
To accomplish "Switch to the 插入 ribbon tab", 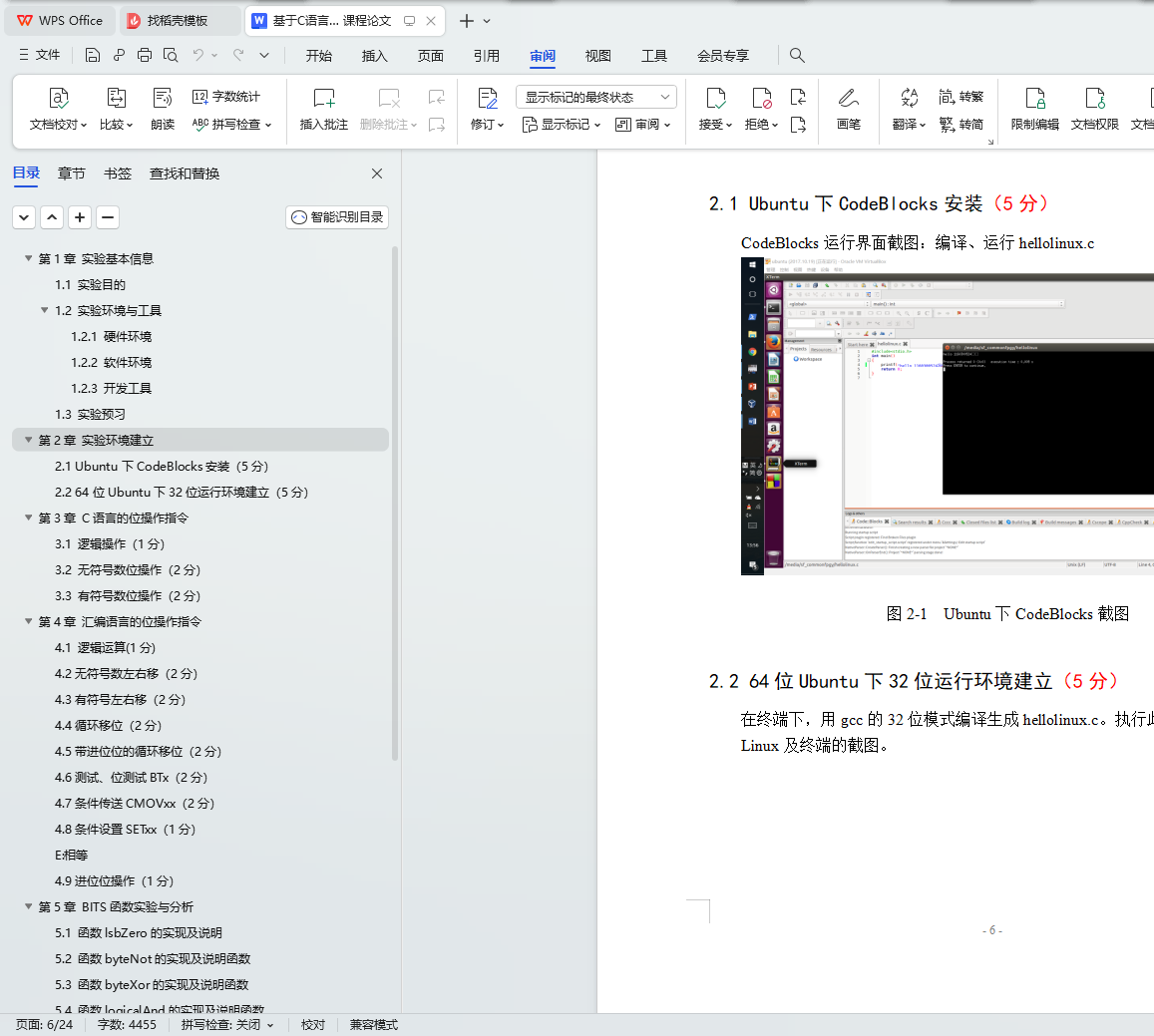I will pyautogui.click(x=375, y=56).
